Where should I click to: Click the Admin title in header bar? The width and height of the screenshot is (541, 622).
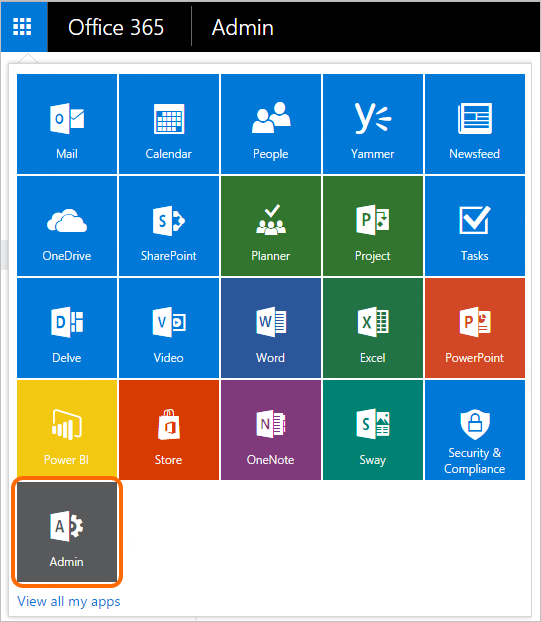pos(242,27)
